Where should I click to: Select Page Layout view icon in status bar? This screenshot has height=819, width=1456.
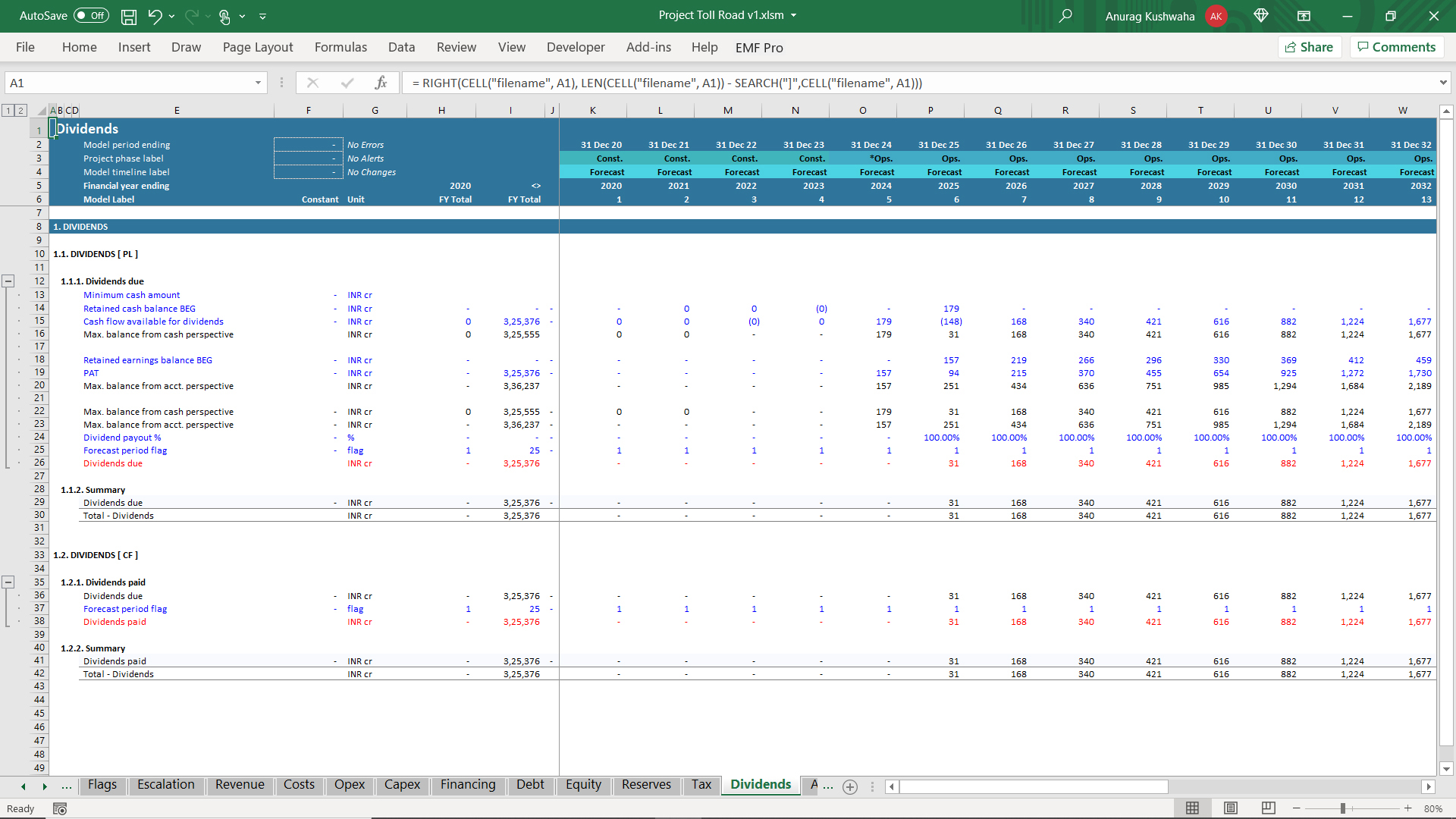click(1231, 808)
